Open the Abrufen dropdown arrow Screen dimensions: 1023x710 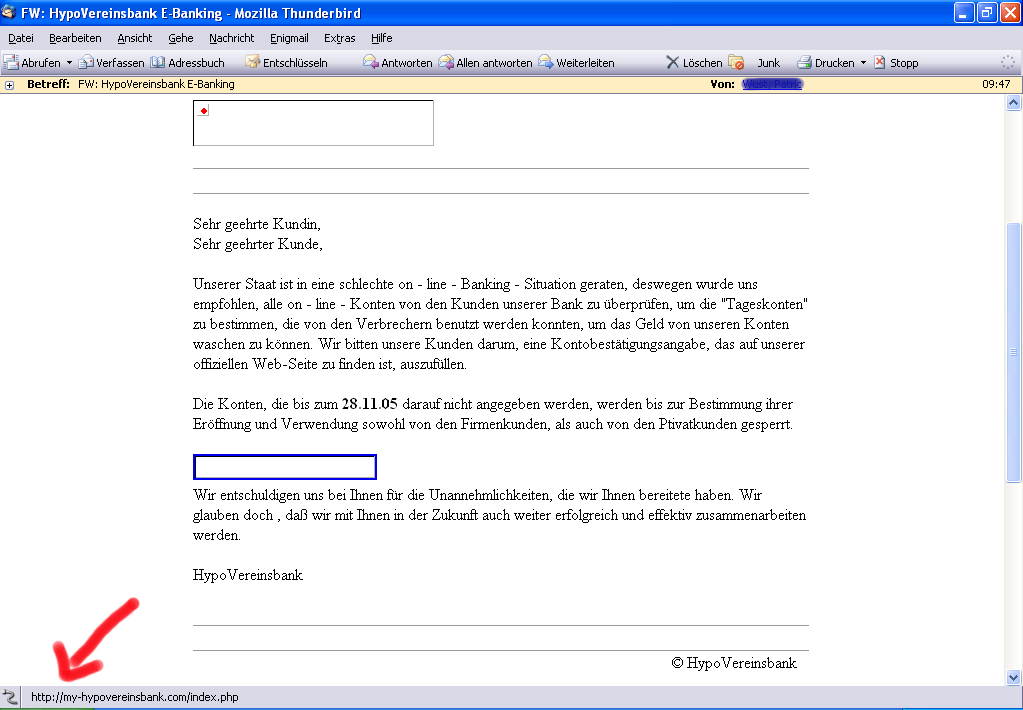[69, 63]
